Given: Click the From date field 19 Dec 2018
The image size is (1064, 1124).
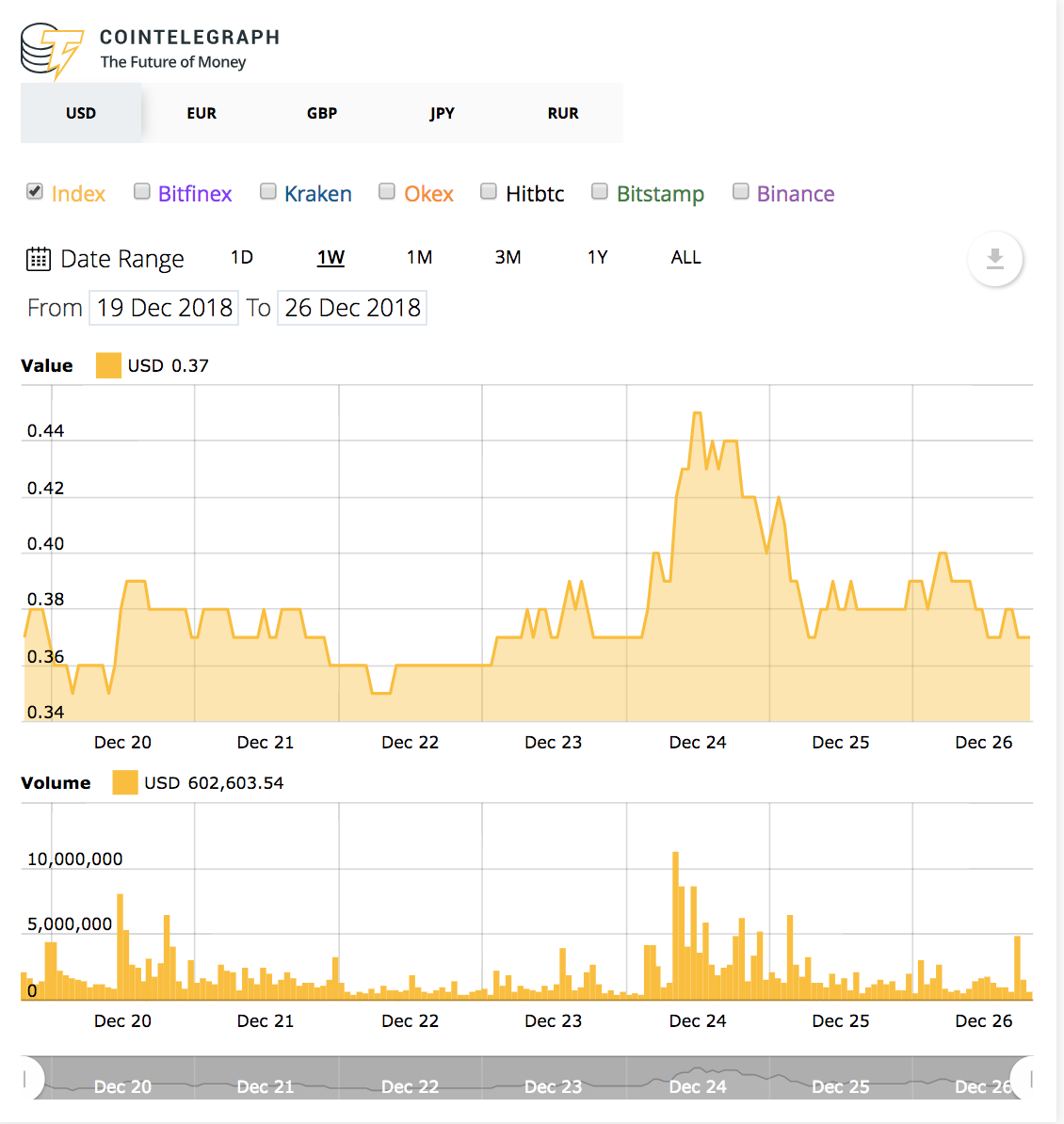Looking at the screenshot, I should 164,308.
